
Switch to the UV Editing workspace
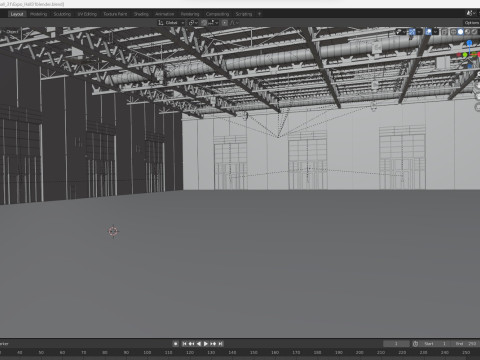coord(87,14)
